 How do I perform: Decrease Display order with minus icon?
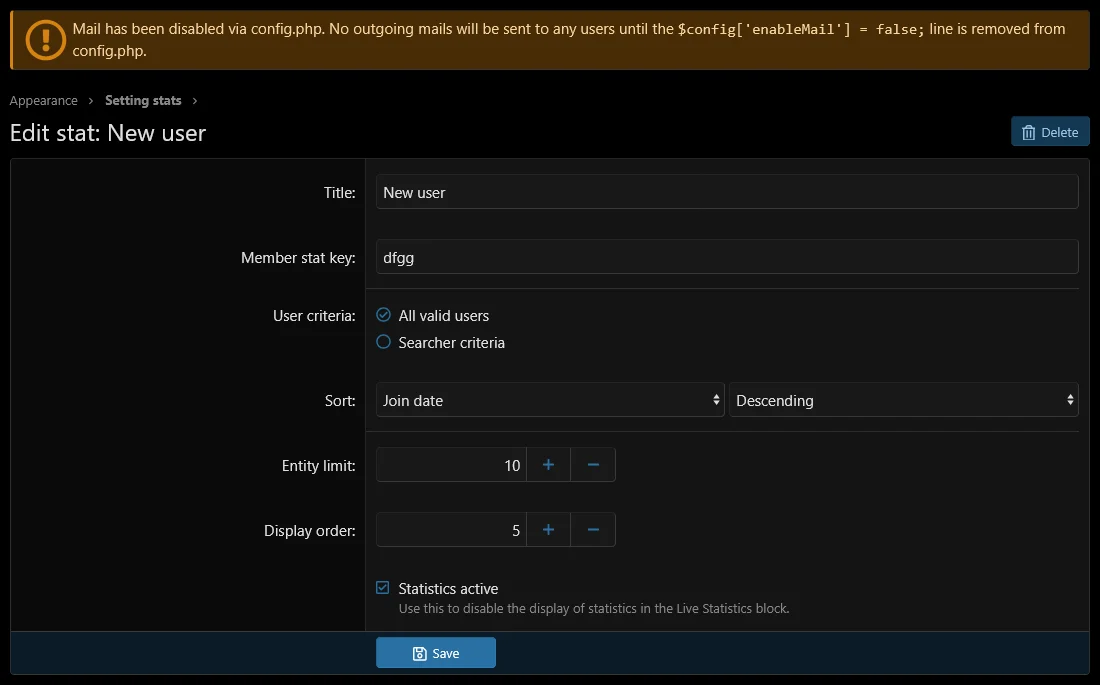(593, 530)
